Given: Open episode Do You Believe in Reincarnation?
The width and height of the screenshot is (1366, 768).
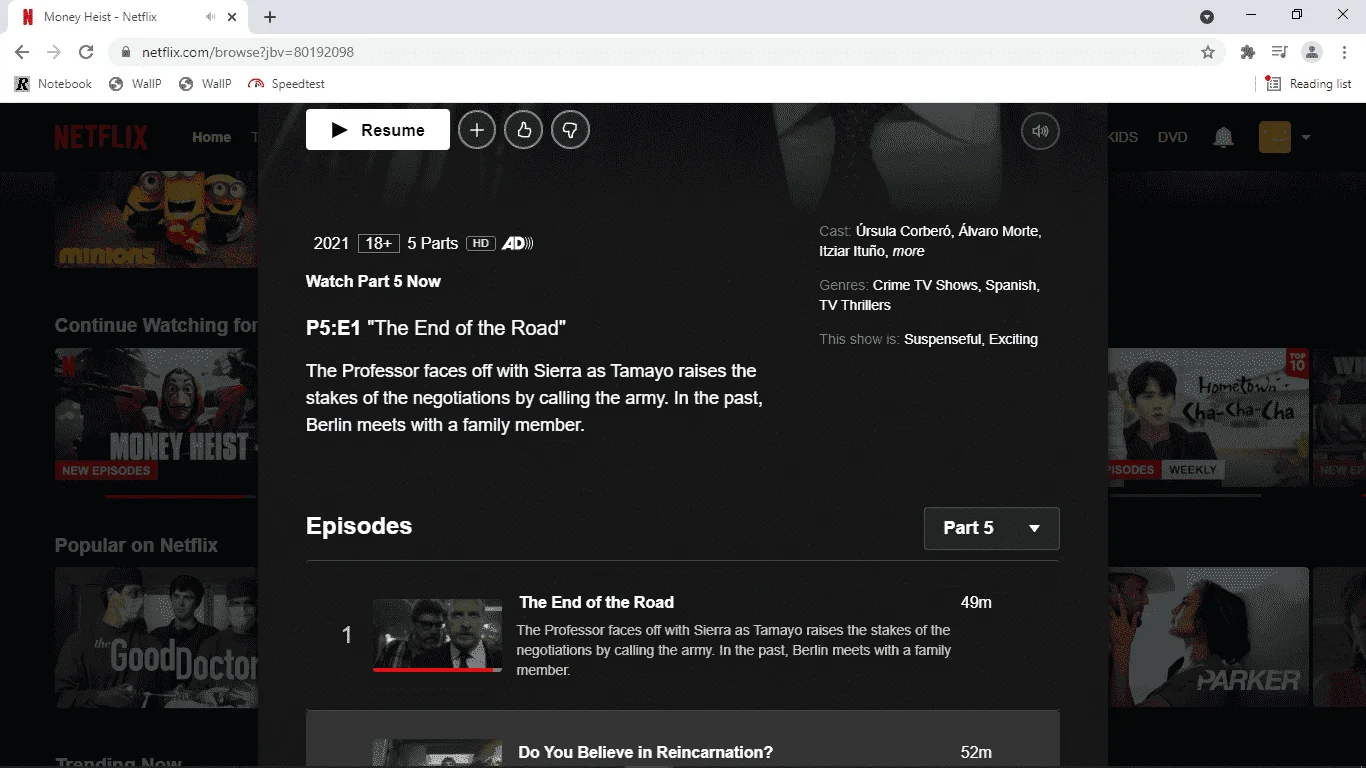Looking at the screenshot, I should click(646, 752).
